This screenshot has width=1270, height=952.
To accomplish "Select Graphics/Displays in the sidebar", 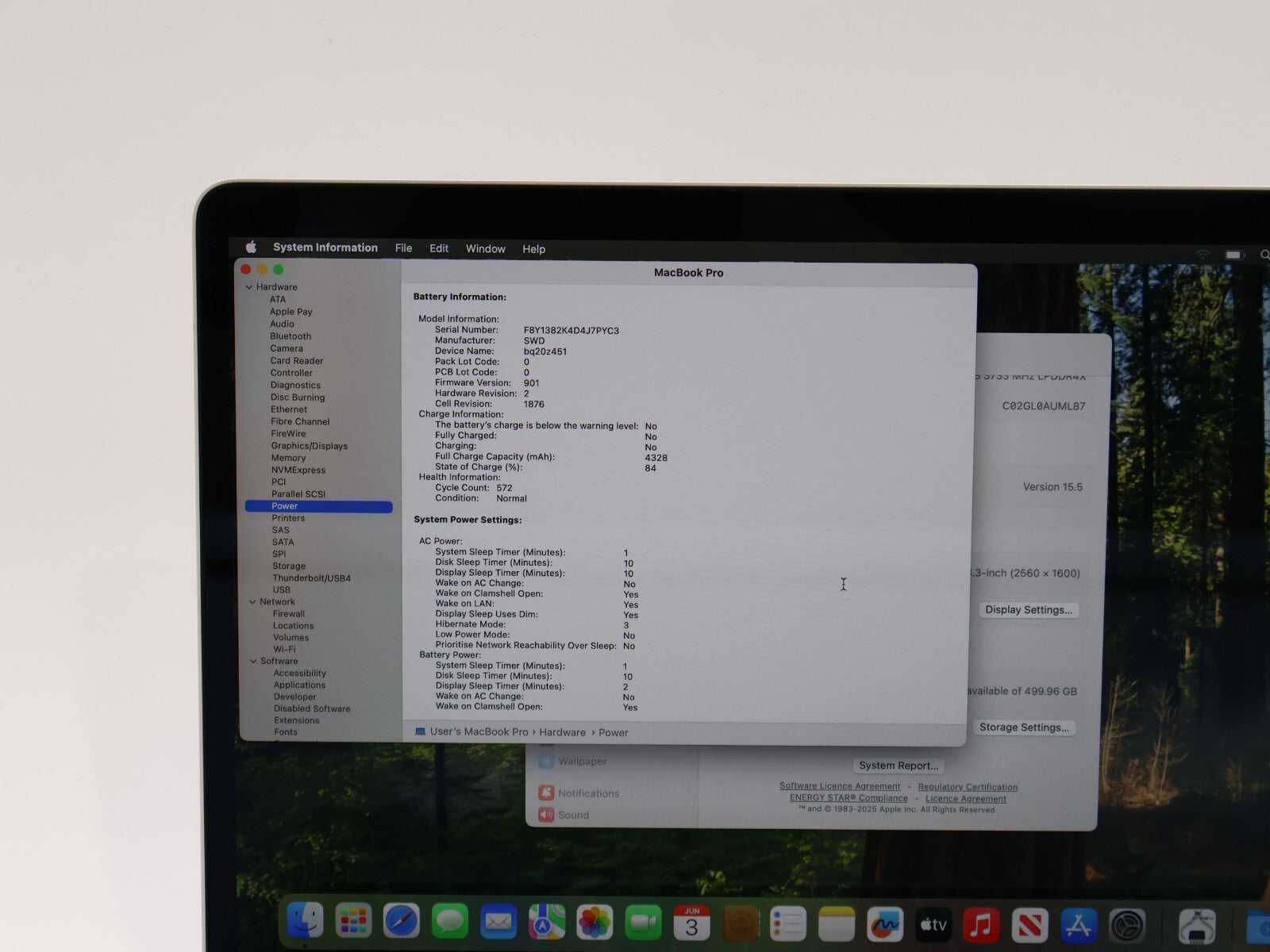I will (310, 446).
